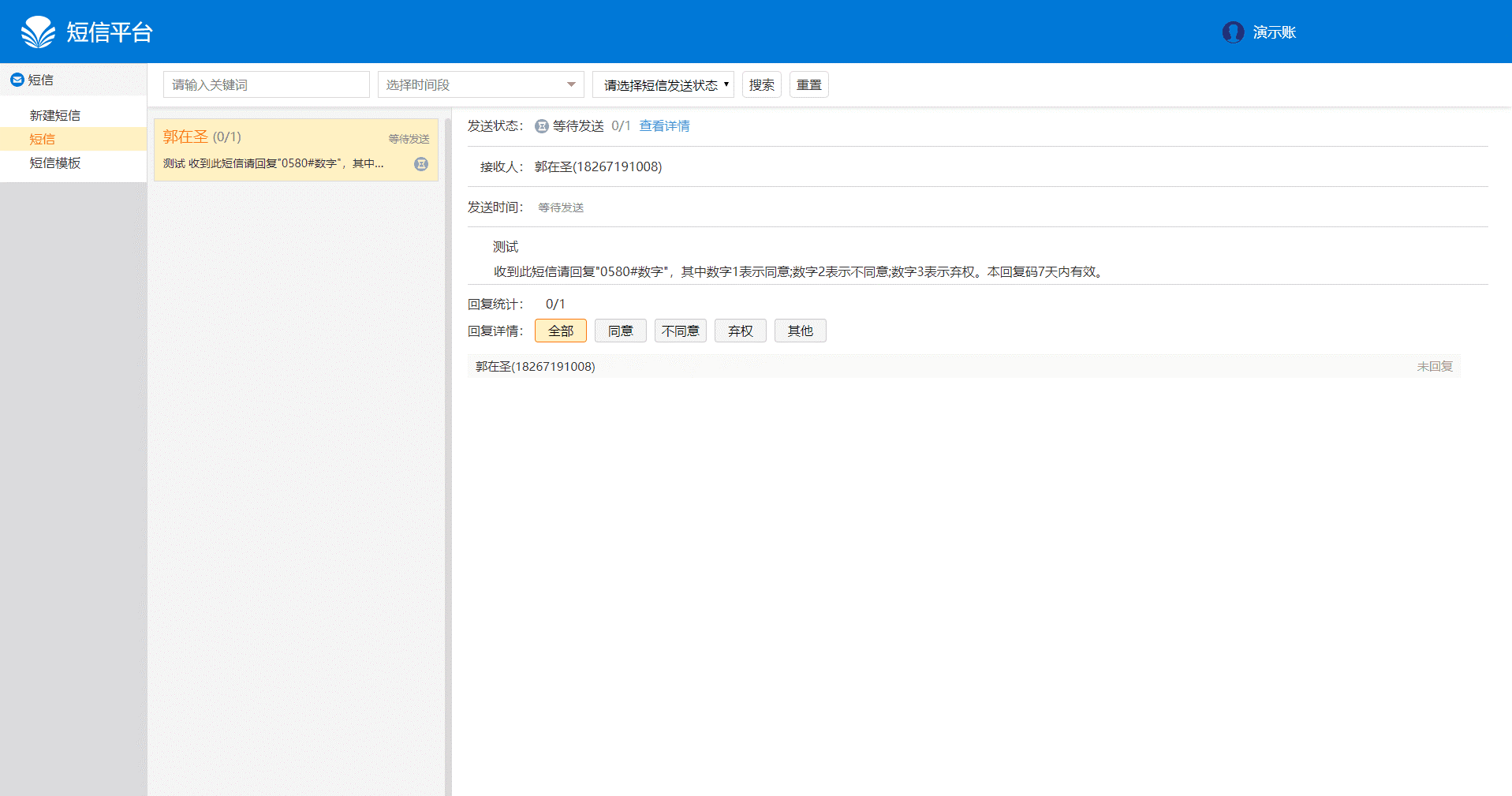Select the 郭在圣 conversation in the message list
This screenshot has width=1512, height=796.
[296, 150]
